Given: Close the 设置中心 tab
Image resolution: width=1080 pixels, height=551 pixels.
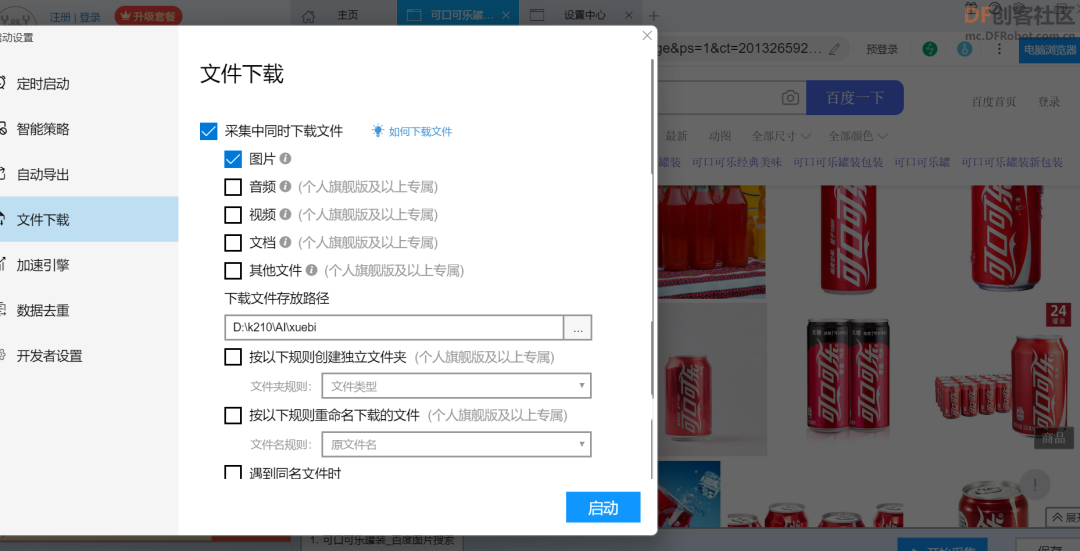Looking at the screenshot, I should (630, 15).
